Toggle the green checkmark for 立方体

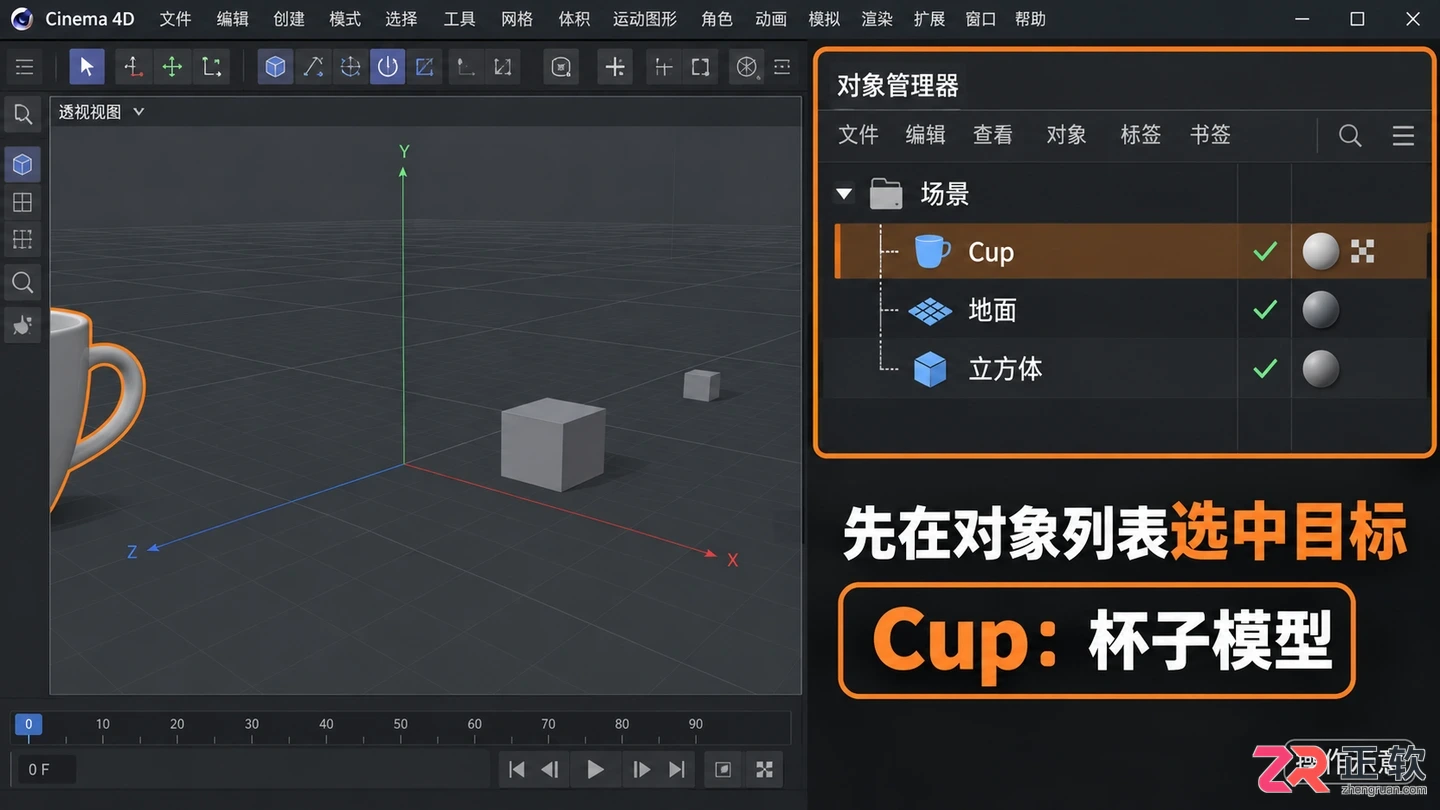(x=1265, y=369)
